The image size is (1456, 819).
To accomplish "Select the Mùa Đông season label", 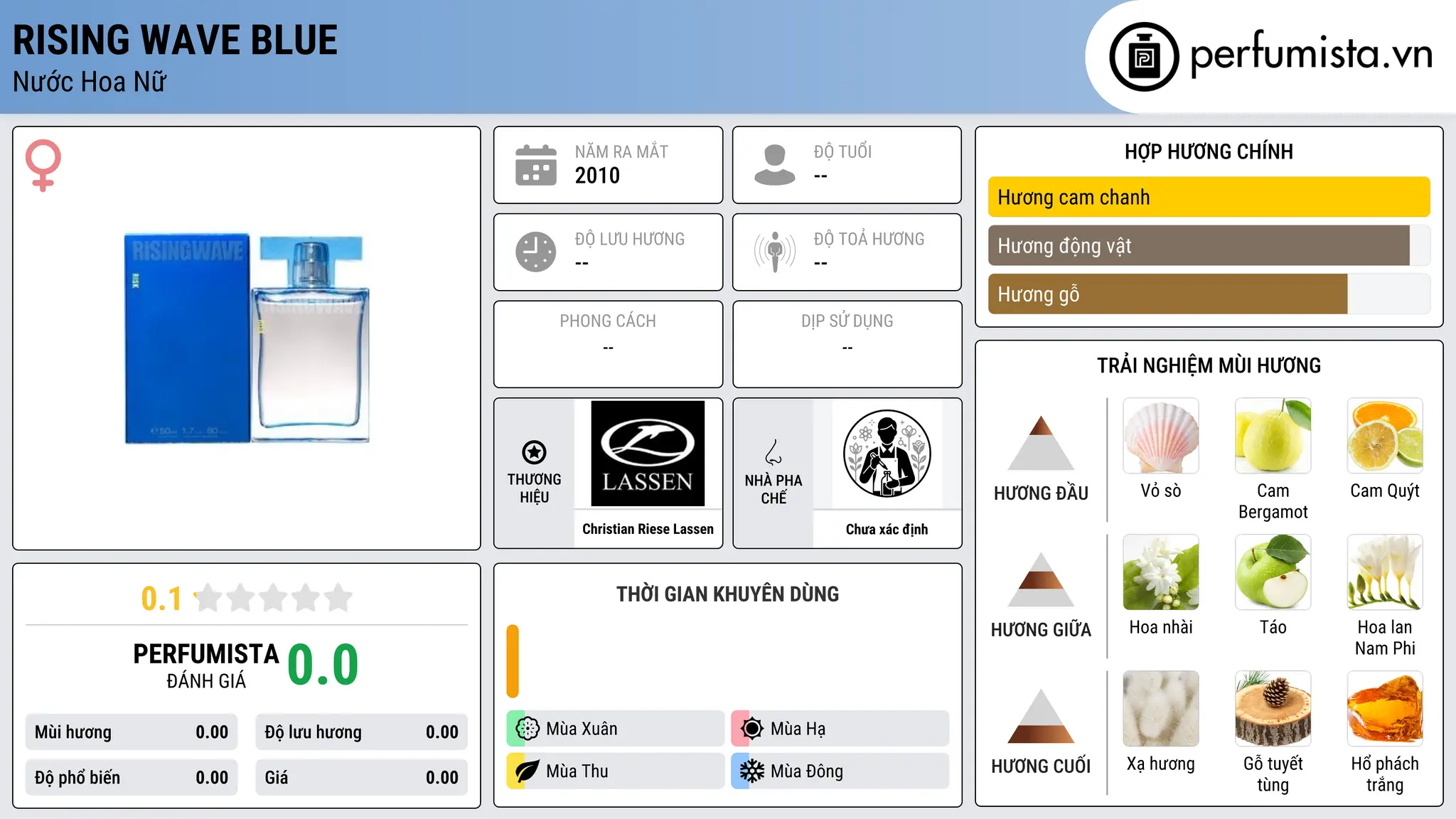I will (807, 771).
